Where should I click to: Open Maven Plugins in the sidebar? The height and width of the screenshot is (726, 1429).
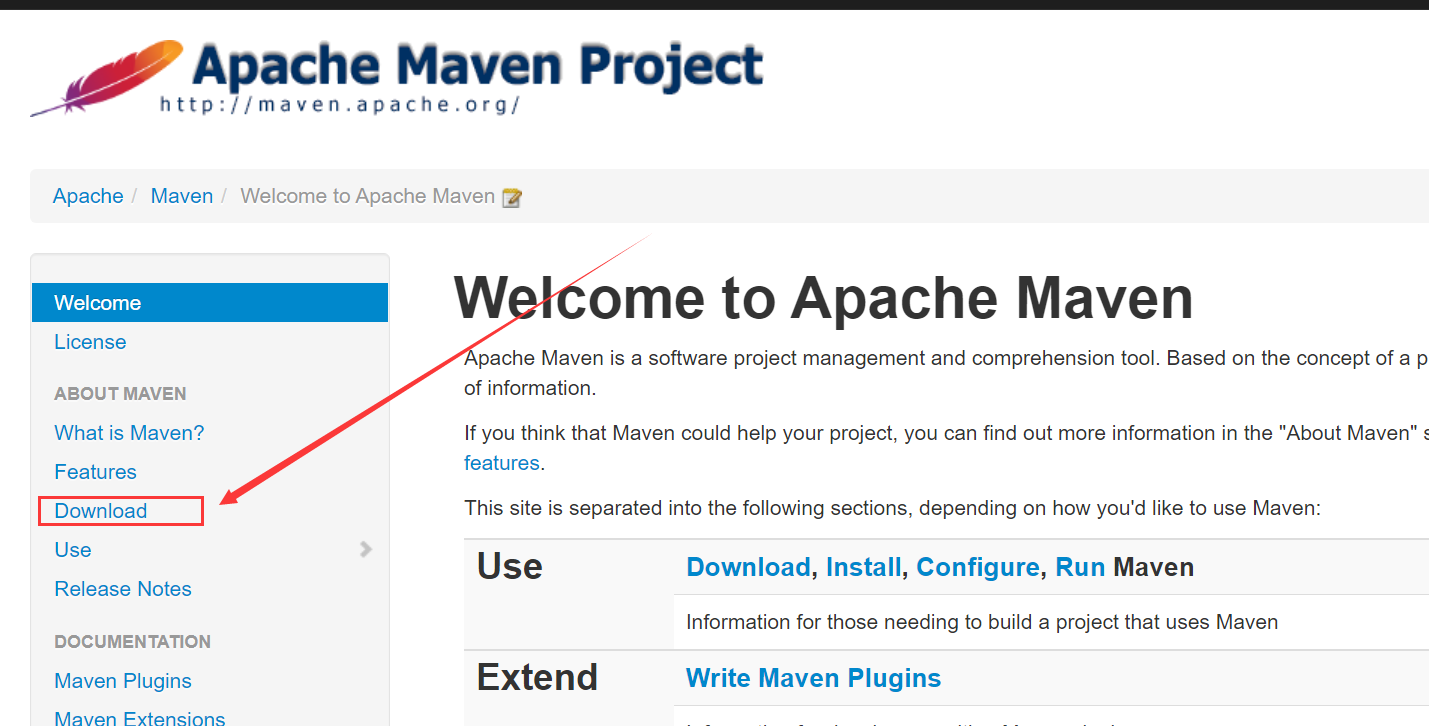point(123,681)
